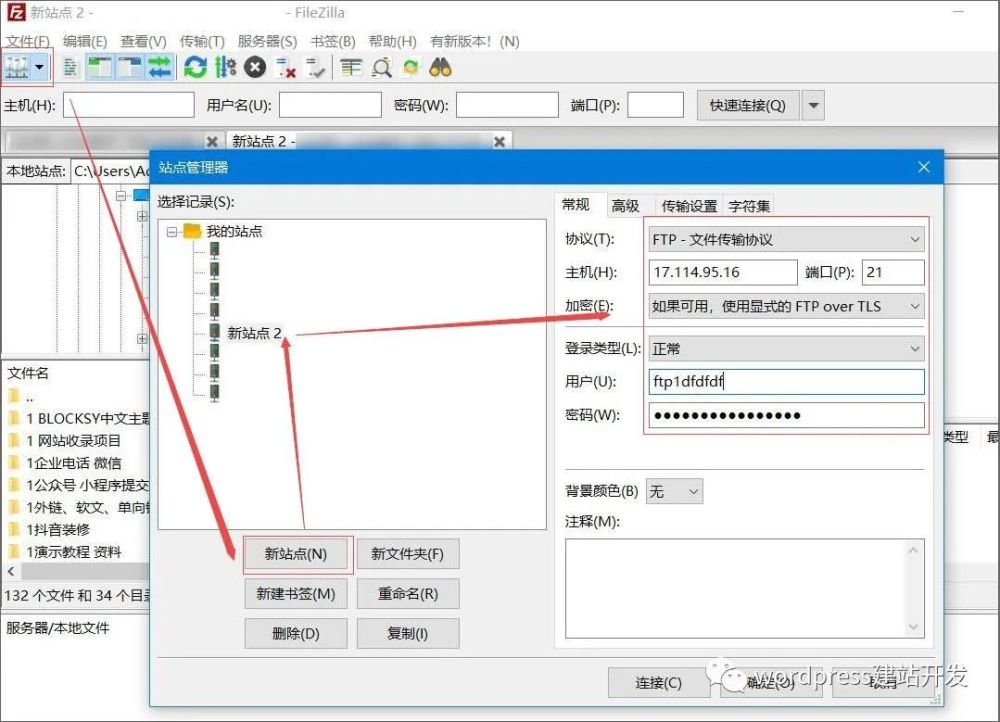Toggle the remote directory tree view
This screenshot has height=722, width=1000.
[129, 67]
